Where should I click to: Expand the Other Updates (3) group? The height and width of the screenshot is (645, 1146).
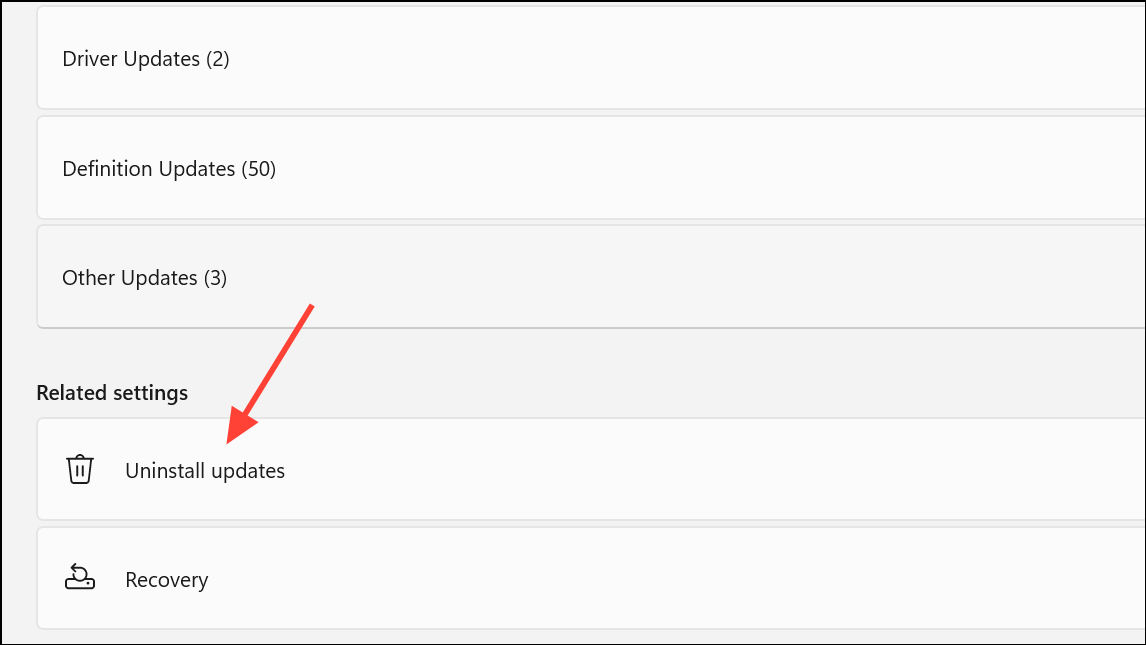591,277
